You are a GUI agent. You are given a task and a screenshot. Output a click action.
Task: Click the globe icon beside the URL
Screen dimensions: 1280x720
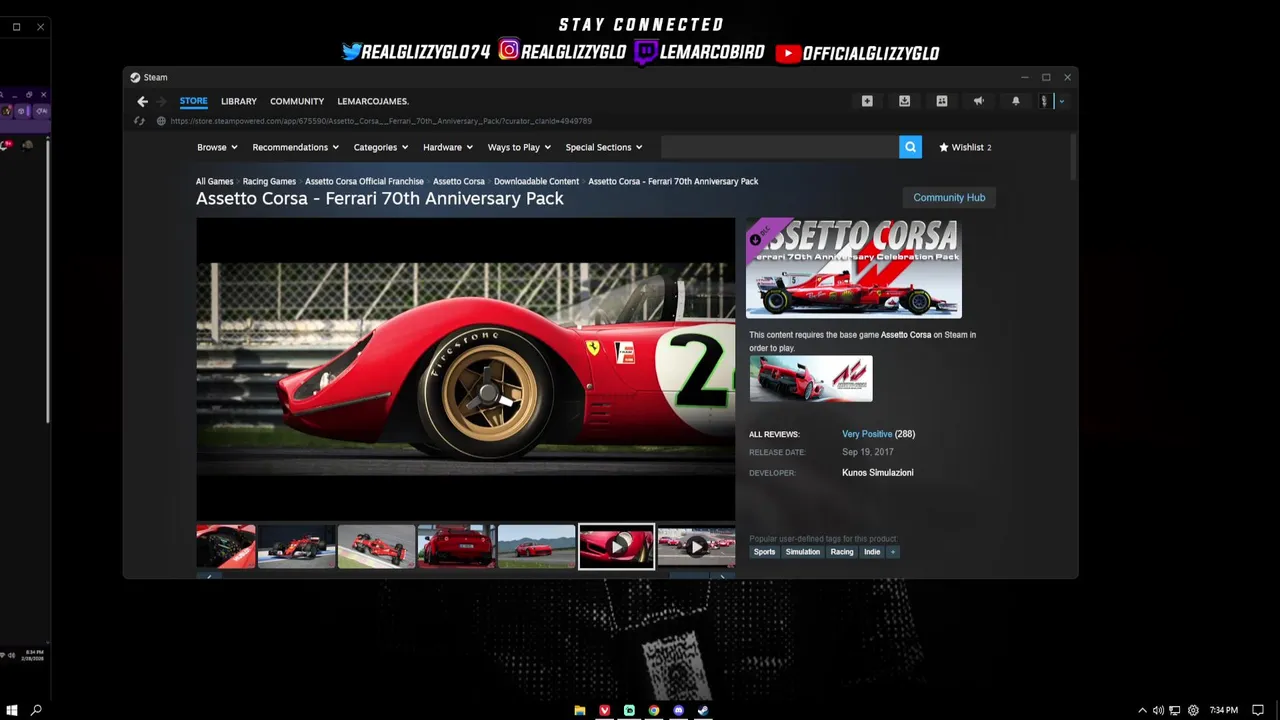click(x=161, y=121)
